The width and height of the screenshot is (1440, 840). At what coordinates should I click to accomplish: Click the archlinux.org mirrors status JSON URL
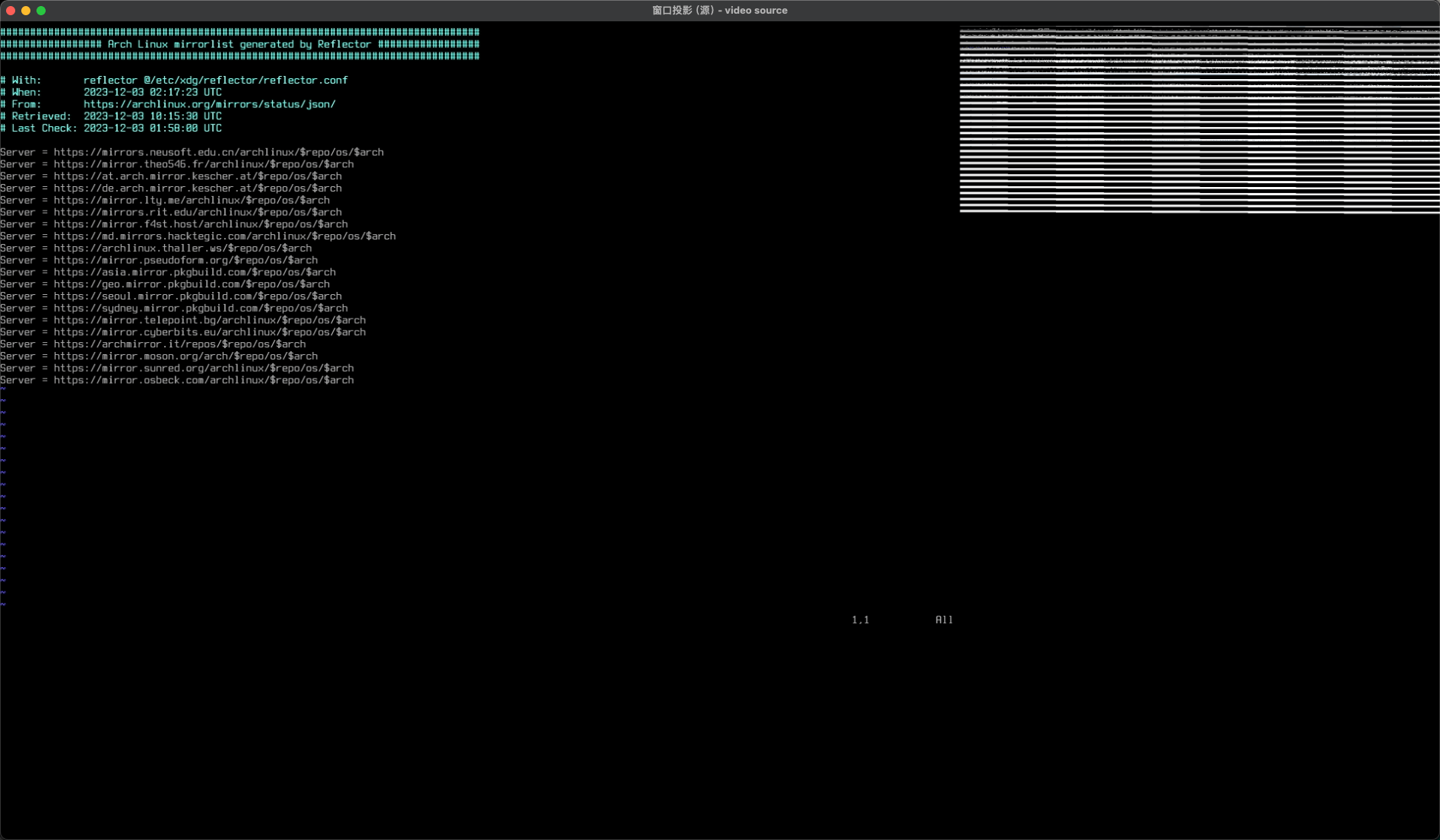209,104
